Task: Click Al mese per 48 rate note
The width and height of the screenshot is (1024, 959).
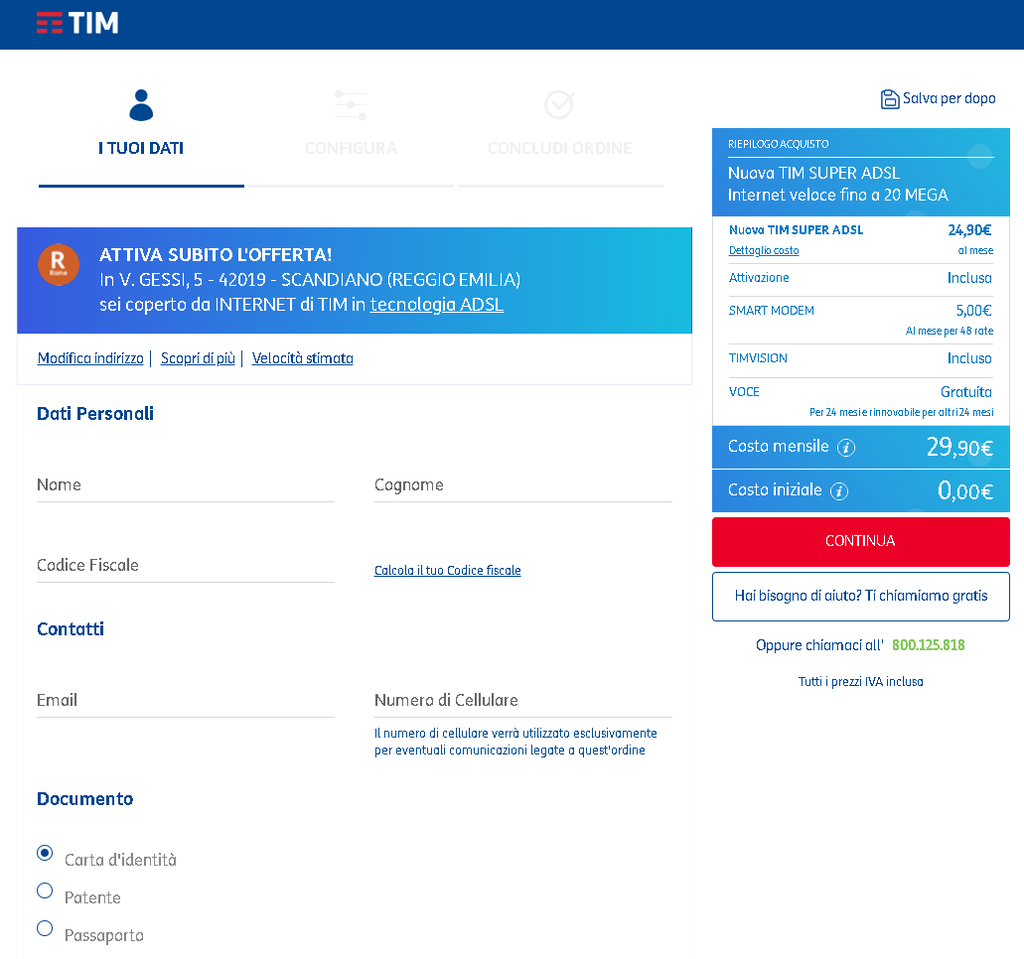Action: point(949,331)
